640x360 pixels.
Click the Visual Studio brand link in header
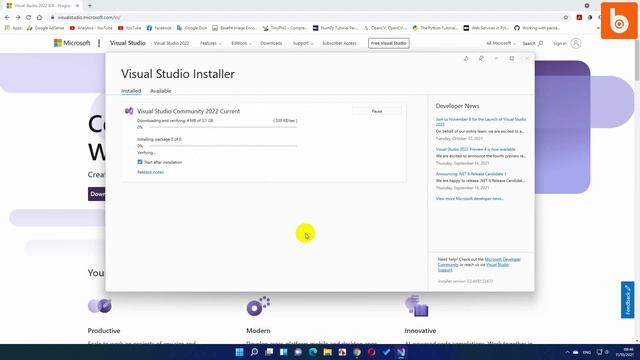(x=127, y=43)
